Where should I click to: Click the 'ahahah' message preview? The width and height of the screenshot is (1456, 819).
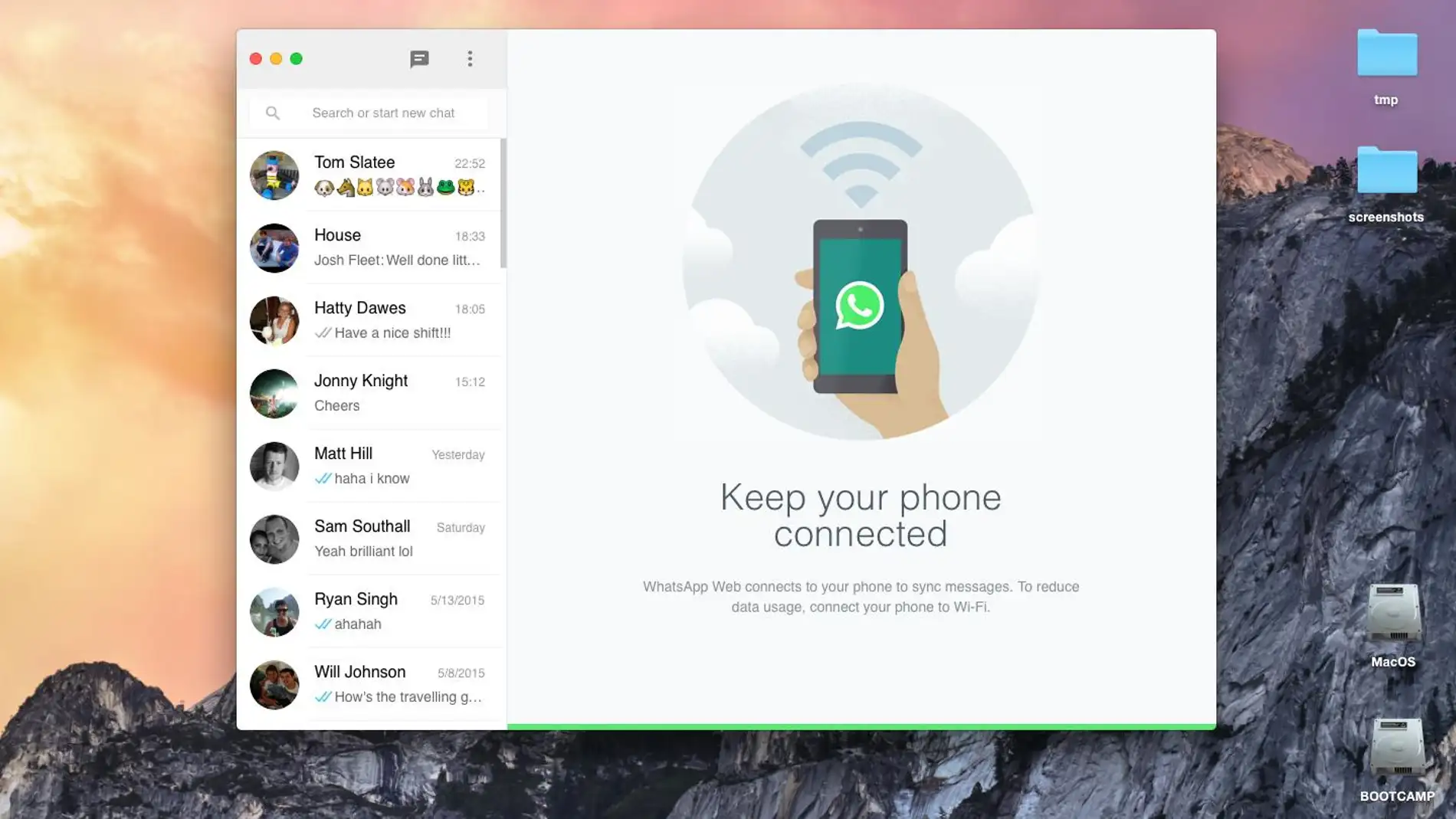[x=357, y=624]
